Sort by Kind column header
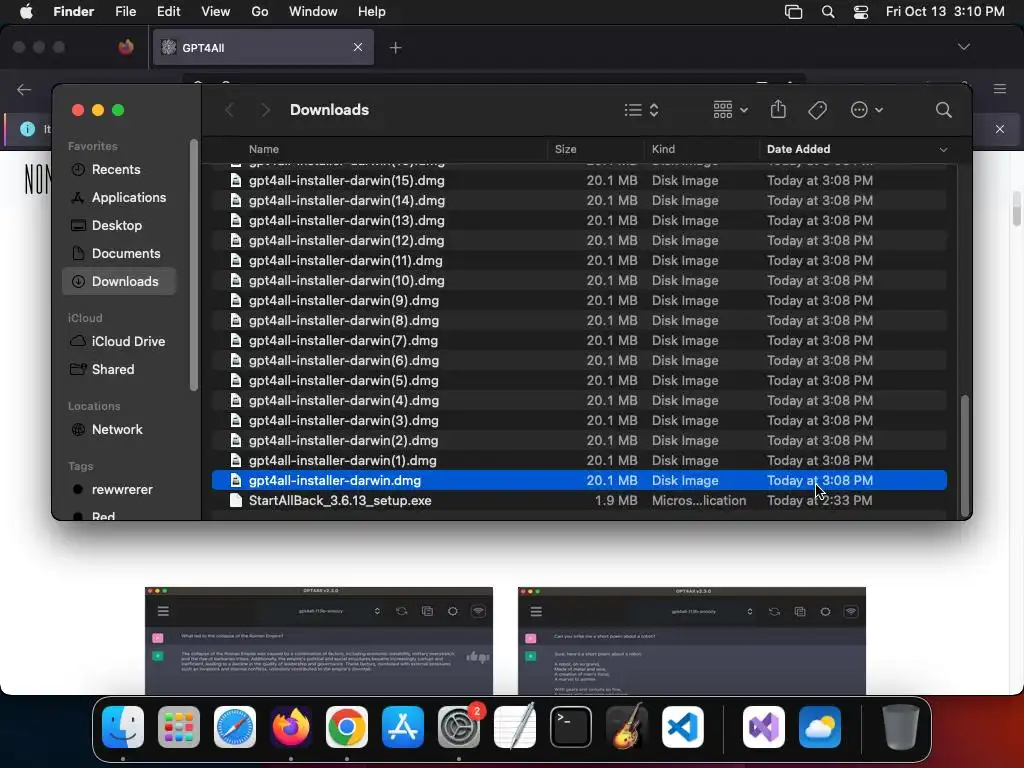1024x768 pixels. [x=663, y=150]
